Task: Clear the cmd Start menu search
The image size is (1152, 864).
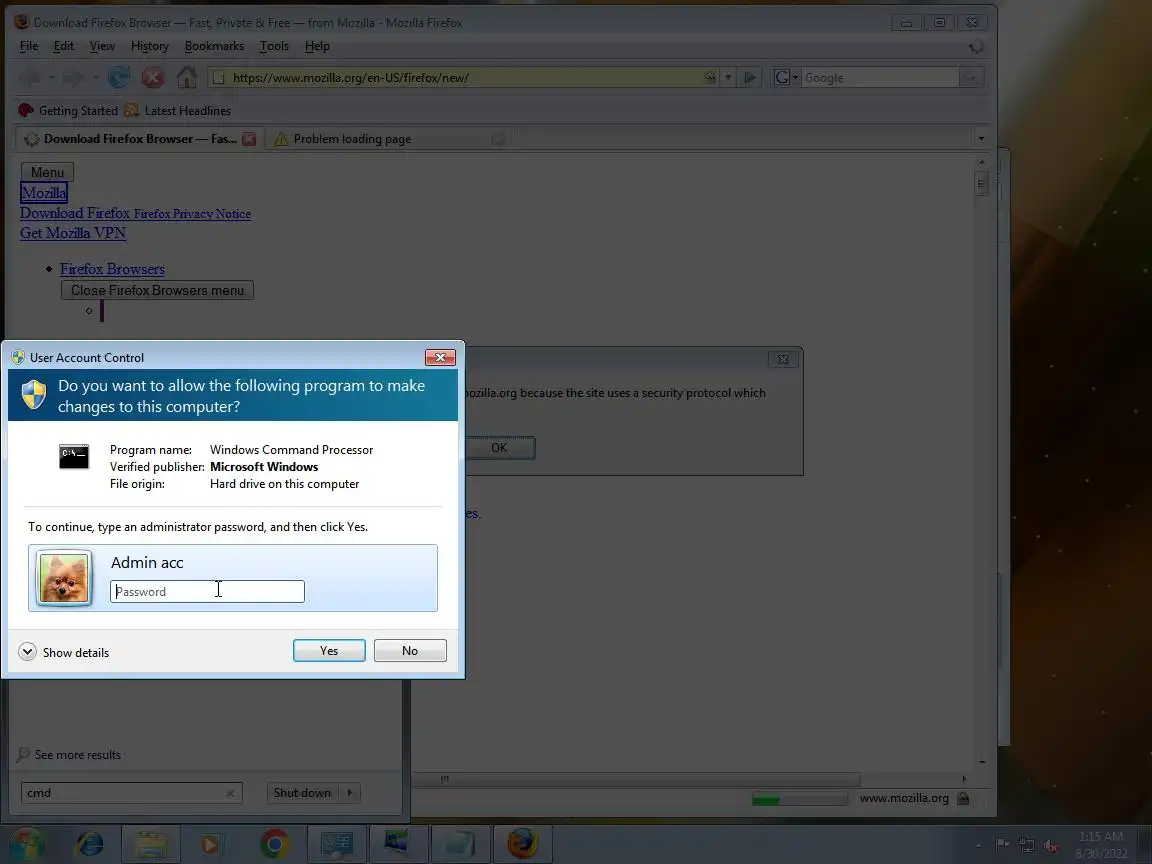Action: coord(230,793)
